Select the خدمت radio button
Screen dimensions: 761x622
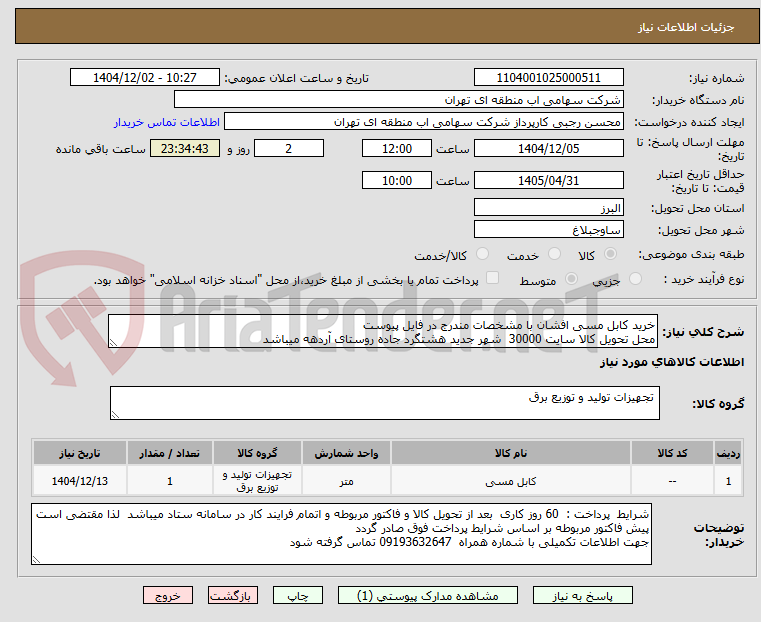click(554, 254)
